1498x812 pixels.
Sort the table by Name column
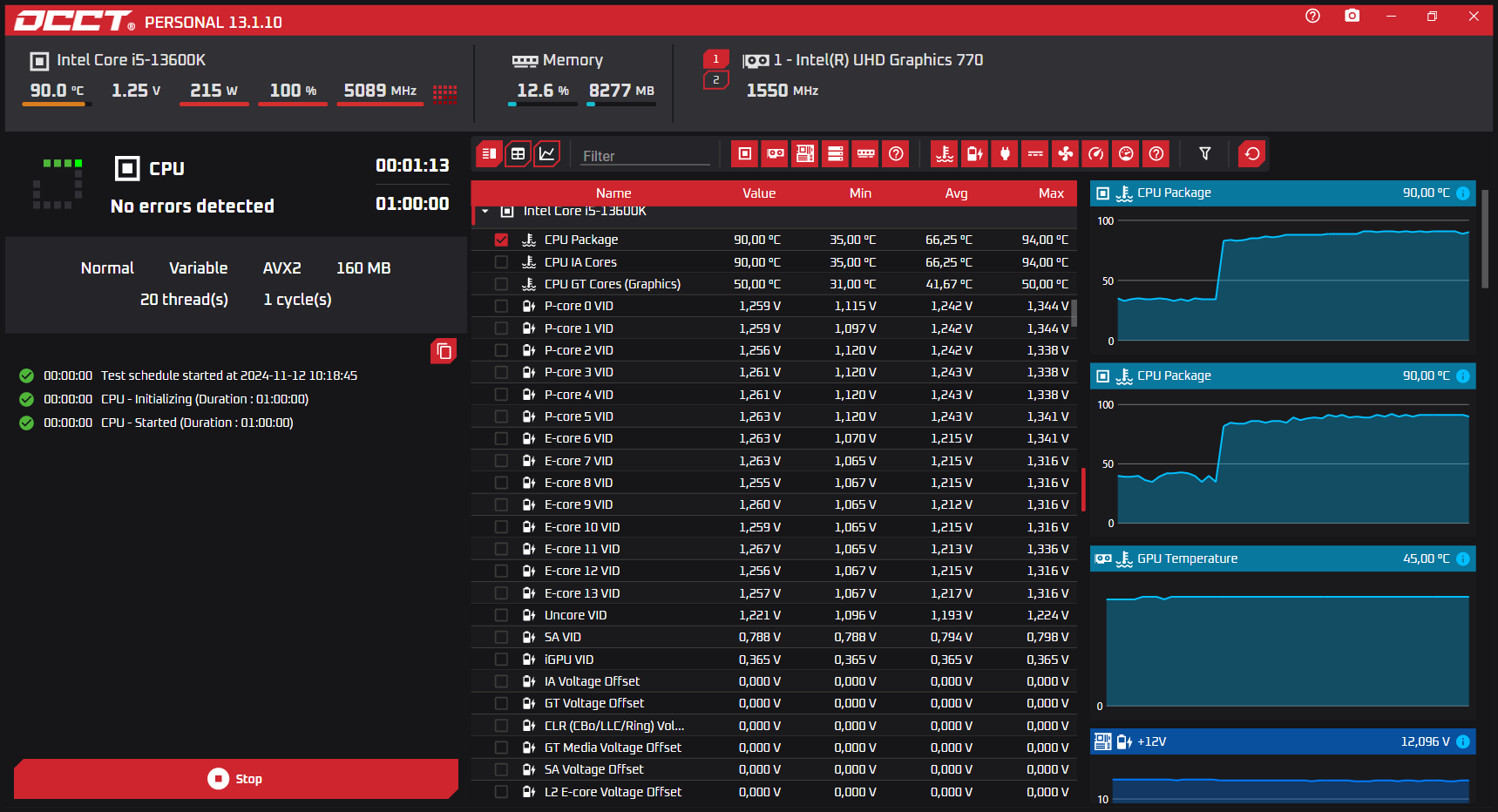click(x=613, y=193)
